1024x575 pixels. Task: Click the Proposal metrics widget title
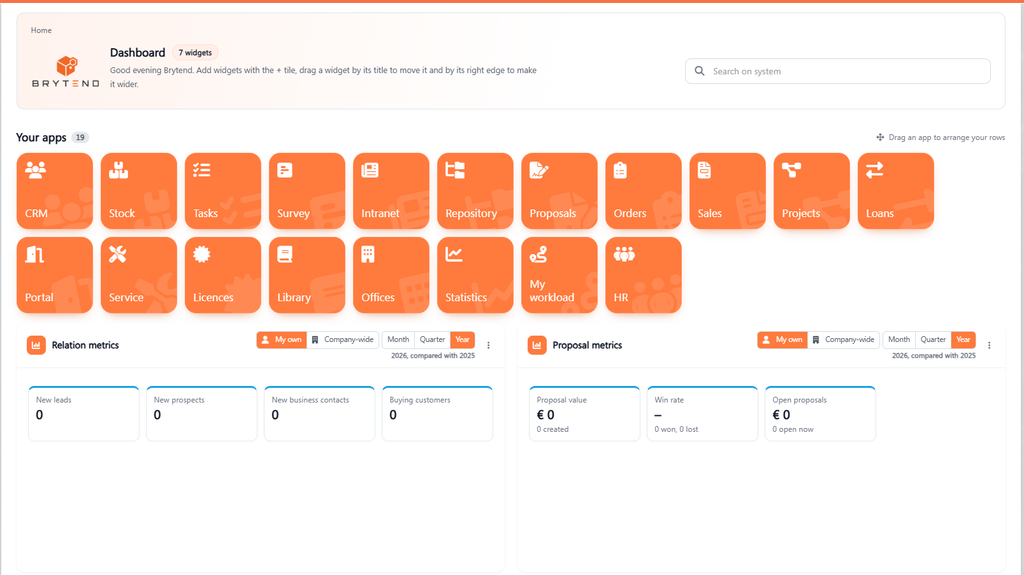tap(587, 345)
